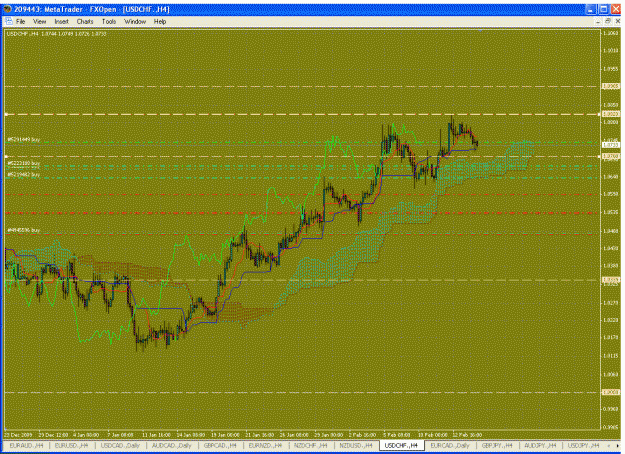
Task: Open the Charts menu
Action: 85,22
